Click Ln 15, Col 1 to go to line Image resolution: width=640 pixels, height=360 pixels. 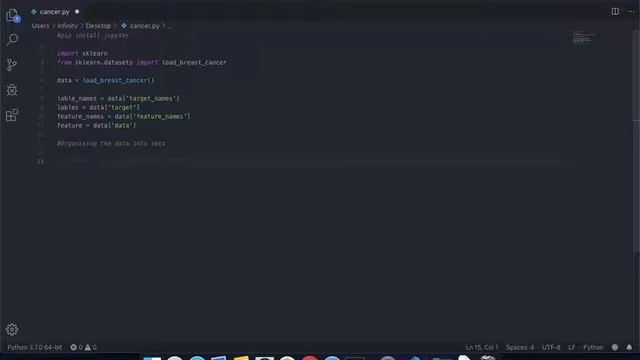[482, 347]
